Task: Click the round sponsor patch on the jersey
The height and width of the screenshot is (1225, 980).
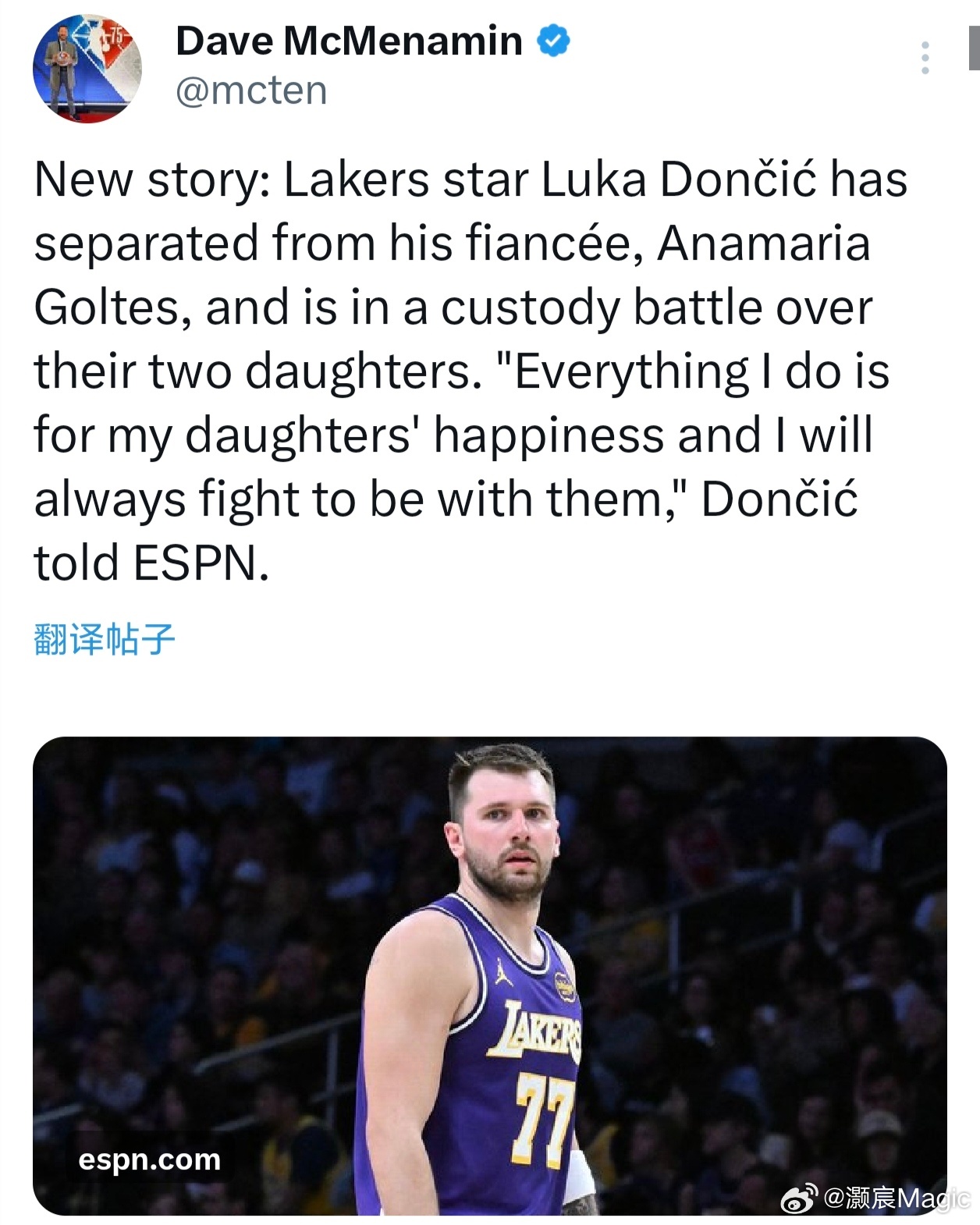Action: coord(563,988)
